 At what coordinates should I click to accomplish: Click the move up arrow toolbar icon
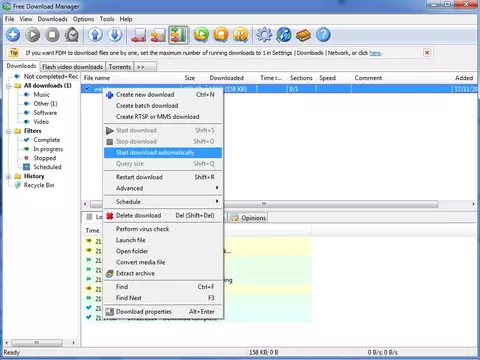(x=95, y=35)
